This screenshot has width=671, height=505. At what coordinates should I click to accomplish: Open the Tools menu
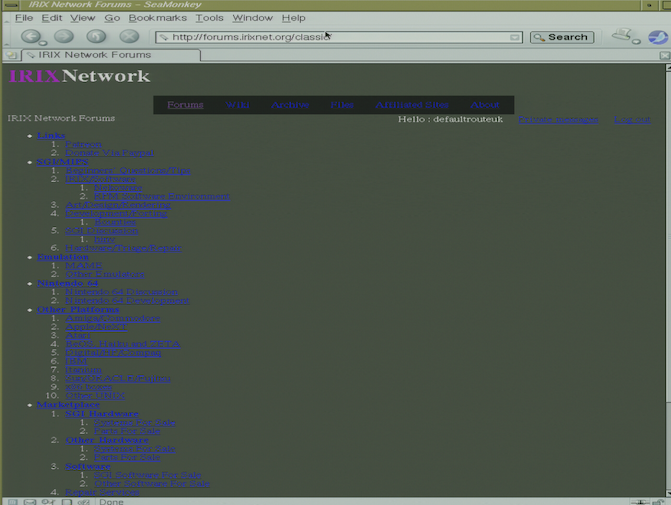coord(209,18)
